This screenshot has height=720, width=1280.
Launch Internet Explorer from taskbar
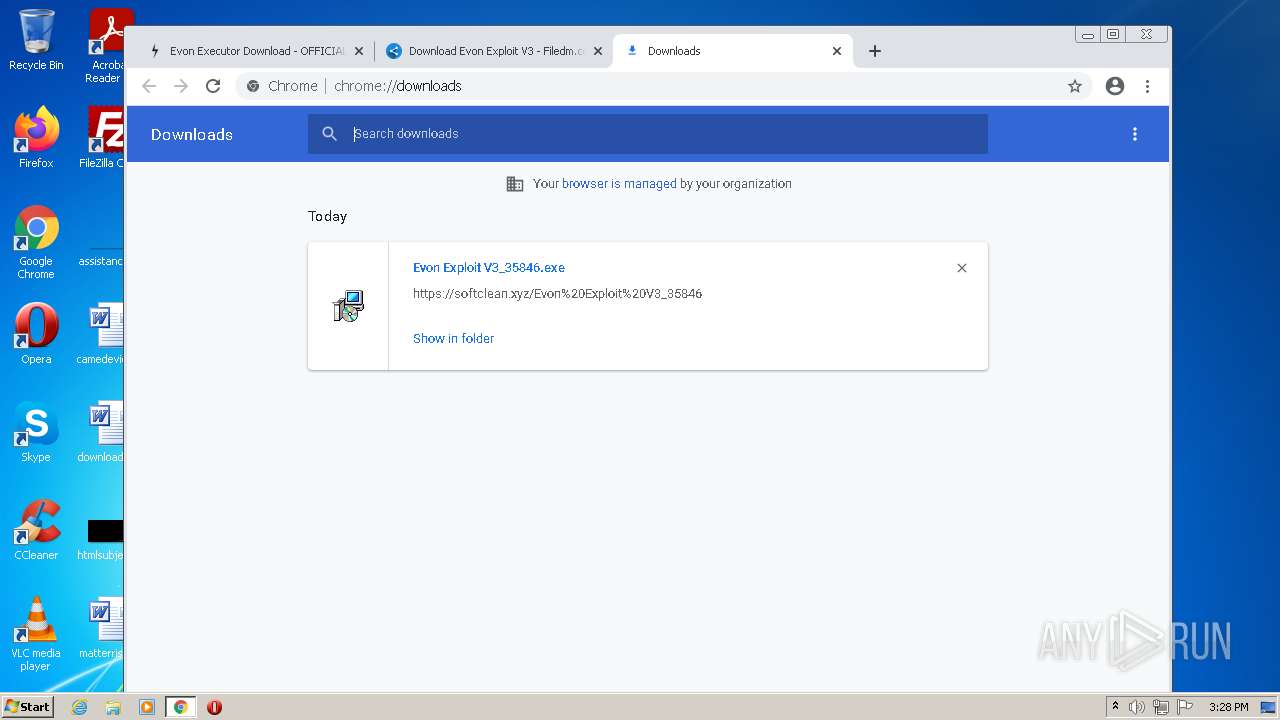pos(80,707)
